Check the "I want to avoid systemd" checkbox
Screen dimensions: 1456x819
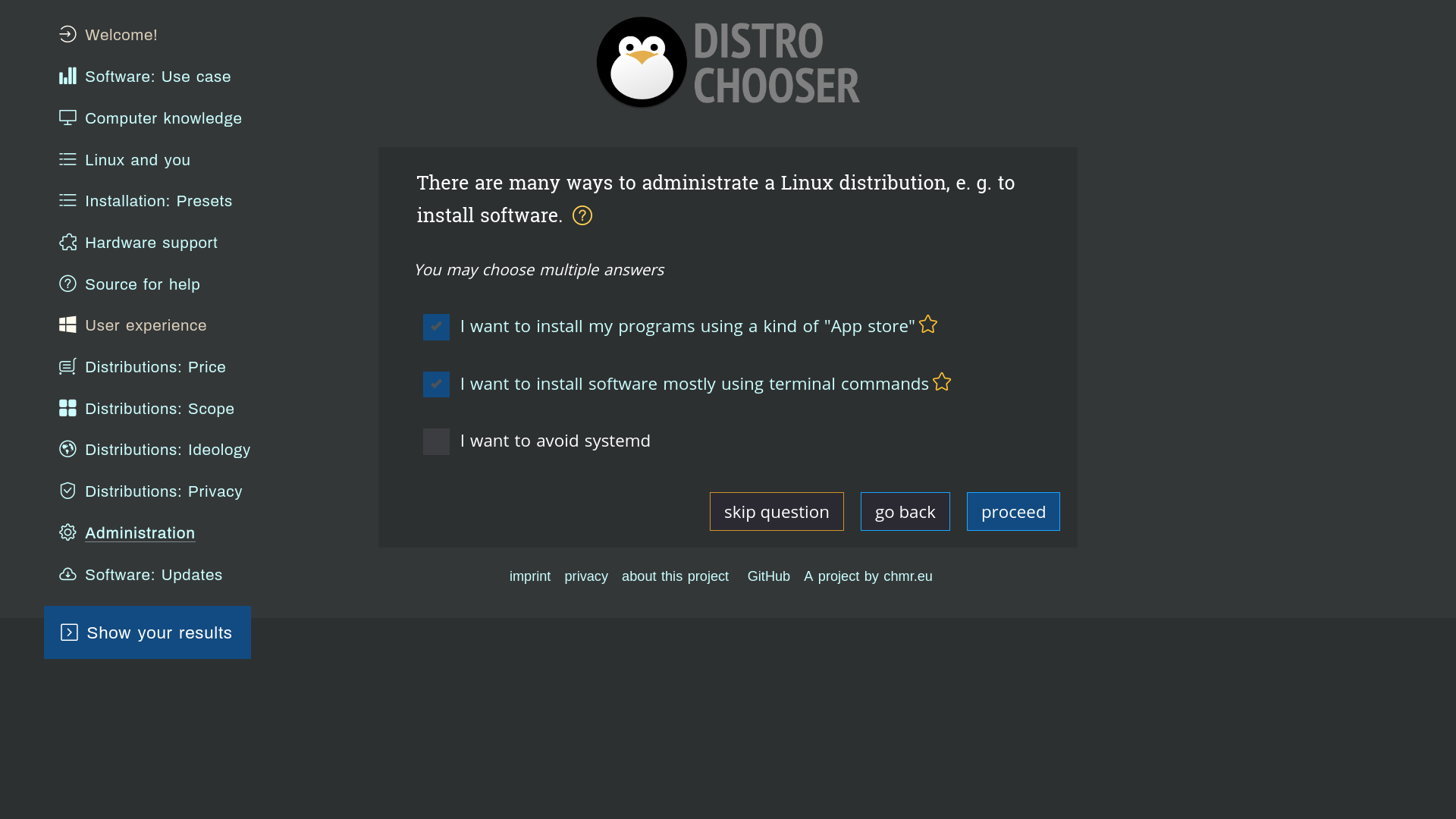pyautogui.click(x=436, y=441)
